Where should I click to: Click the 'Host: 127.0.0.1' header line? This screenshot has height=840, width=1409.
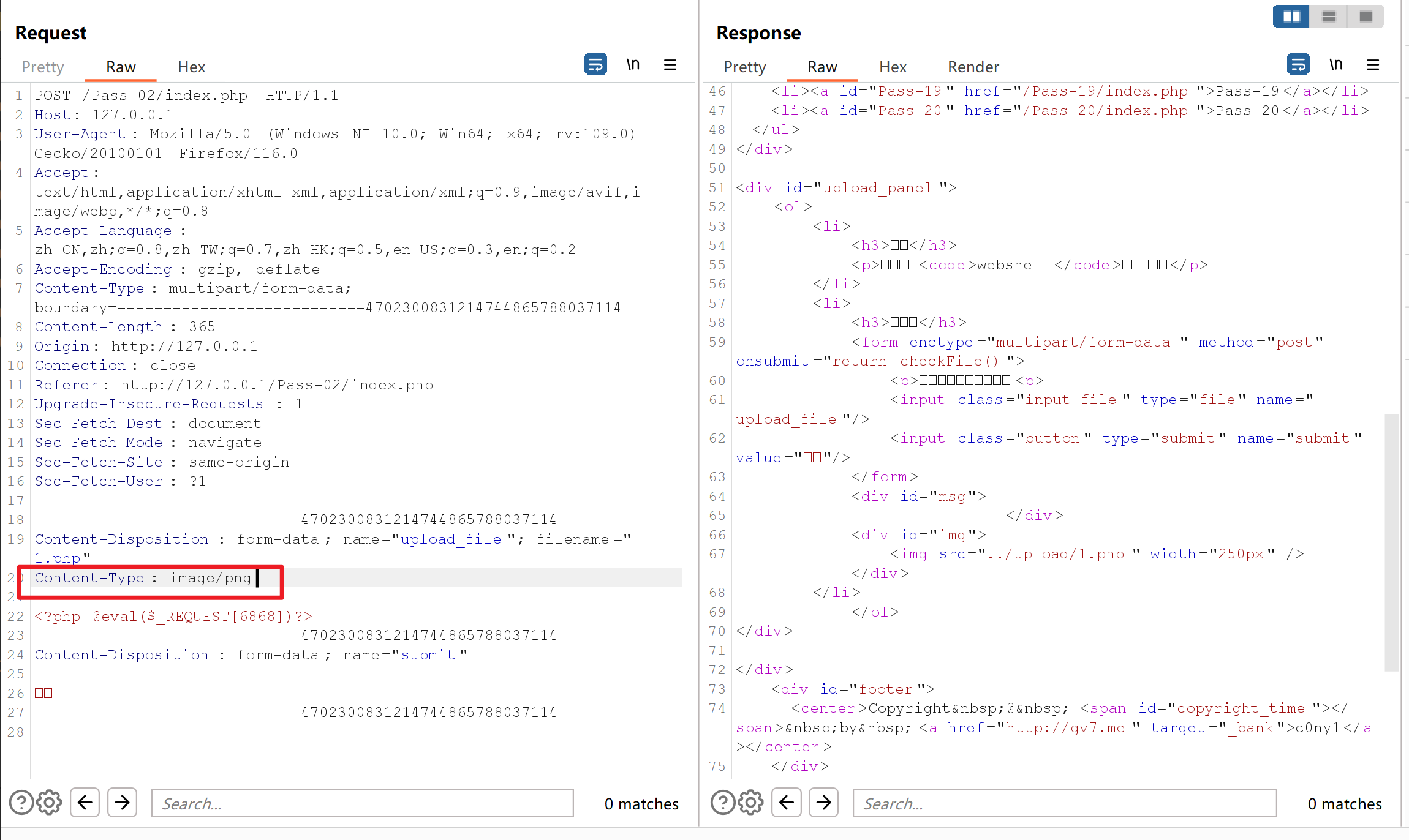click(x=104, y=115)
